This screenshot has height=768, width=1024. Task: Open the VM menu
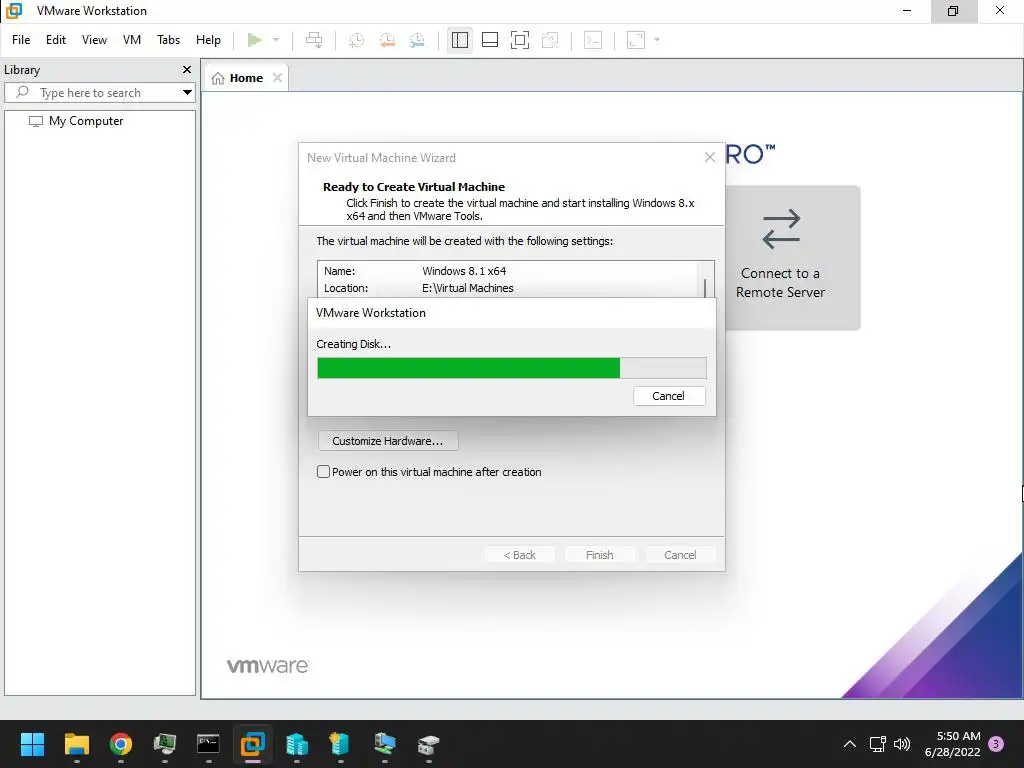132,40
